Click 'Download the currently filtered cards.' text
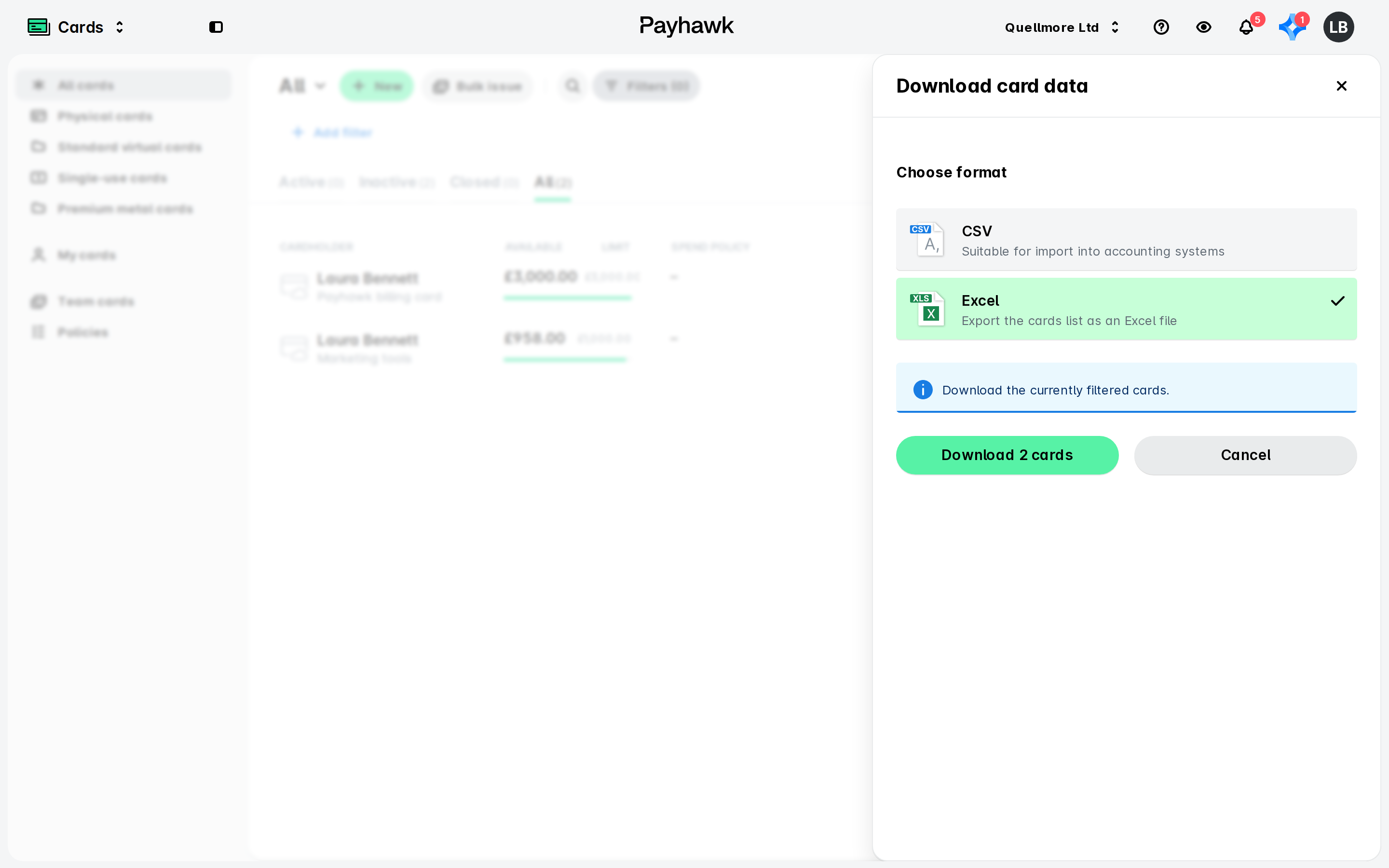Screen dimensions: 1389x868 (1056, 391)
